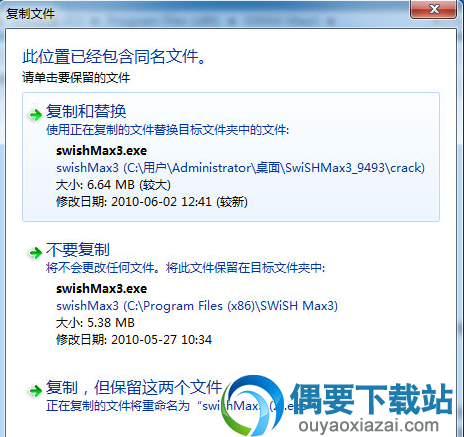Select 复制，但保留这两个文件 option title
Image resolution: width=464 pixels, height=437 pixels.
click(134, 387)
